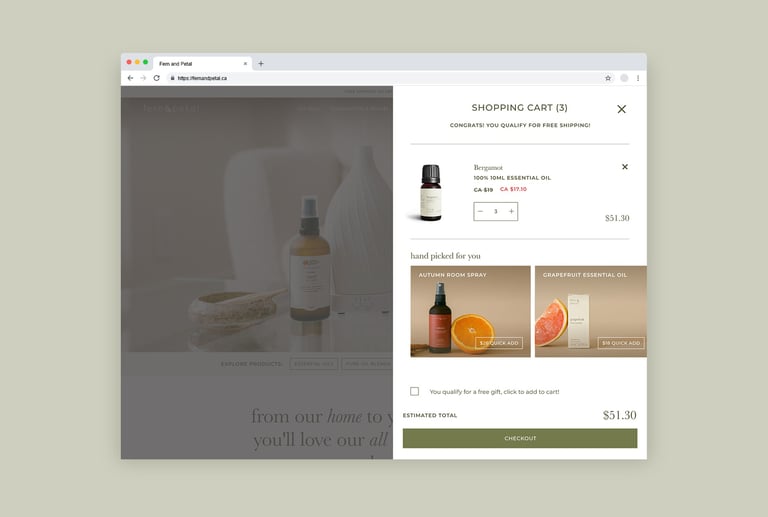Remove Bergamot item from cart

click(624, 167)
